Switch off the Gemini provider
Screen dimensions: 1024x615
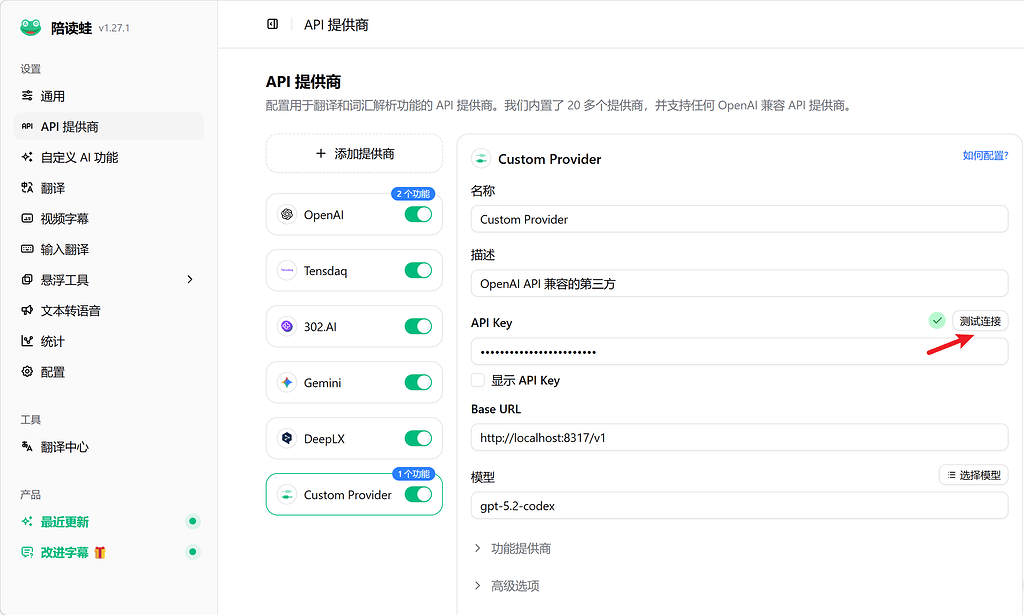[418, 383]
